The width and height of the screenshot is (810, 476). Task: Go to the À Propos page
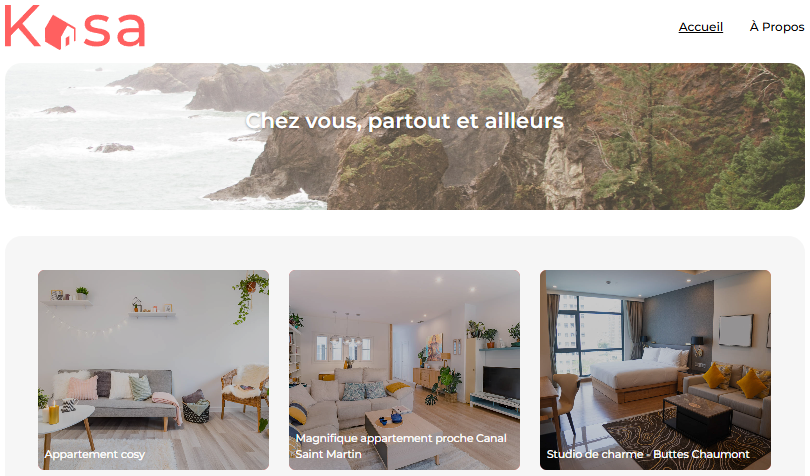[777, 27]
